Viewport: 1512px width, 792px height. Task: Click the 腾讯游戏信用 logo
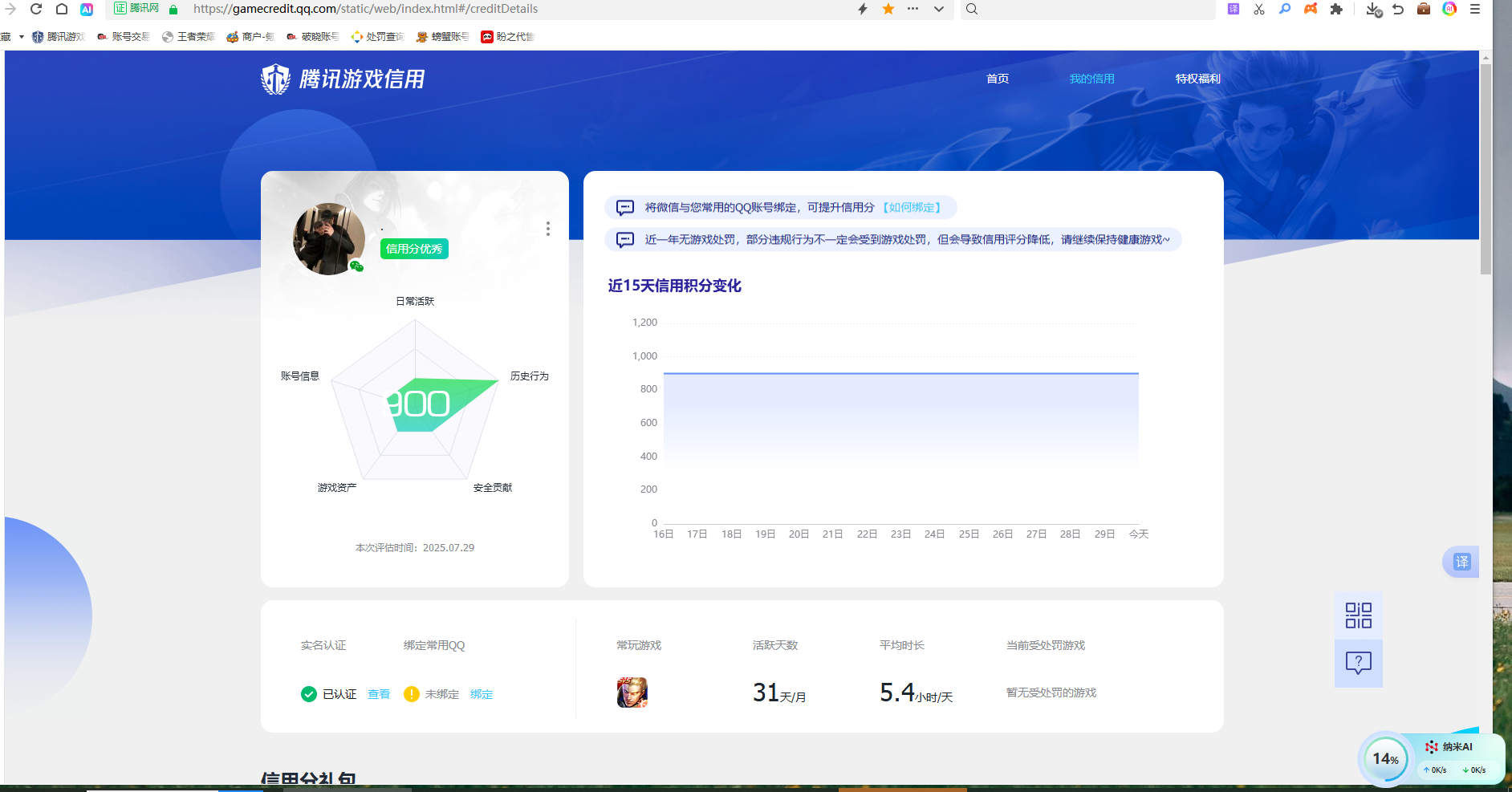click(343, 79)
